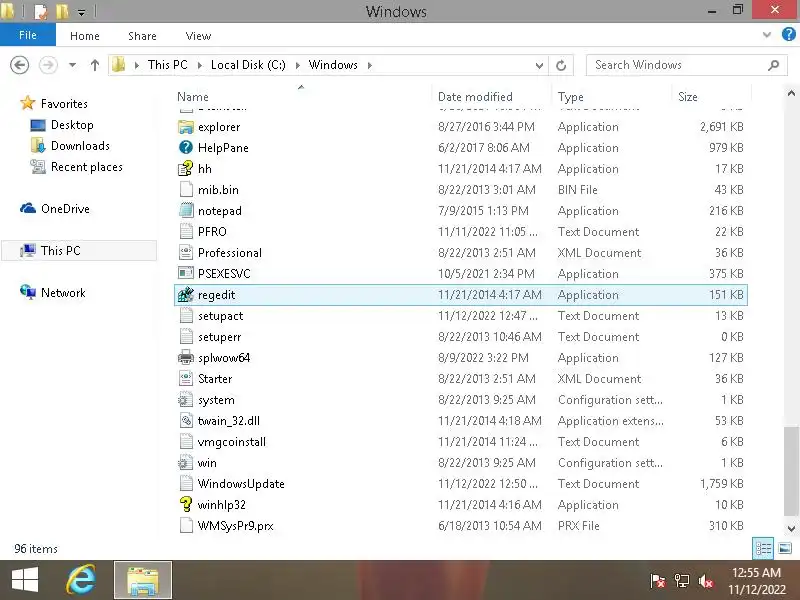Open the Customize Quick Access Toolbar dropdown
Viewport: 800px width, 600px height.
pyautogui.click(x=82, y=12)
